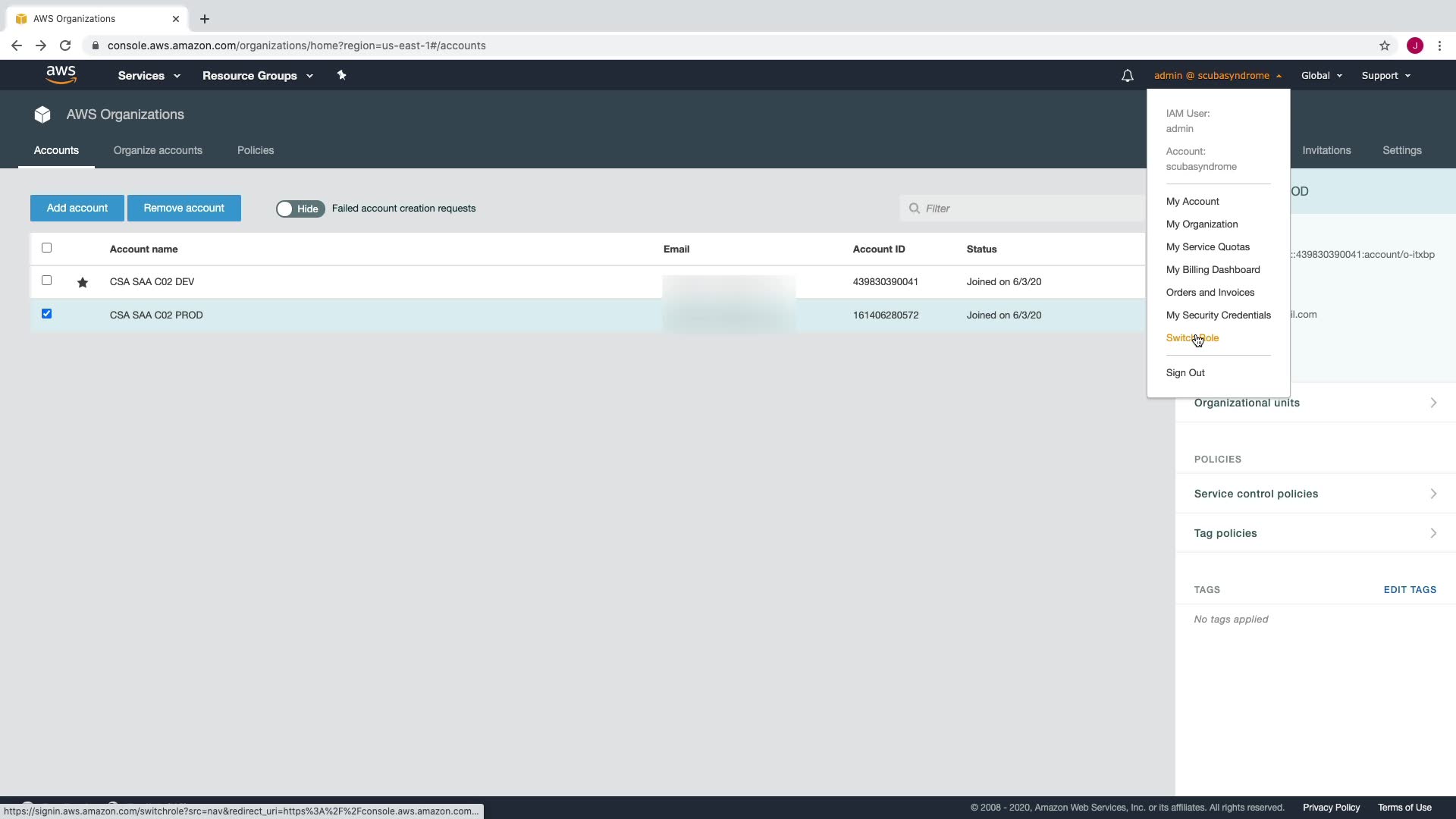Open Chrome profile avatar icon
This screenshot has width=1456, height=819.
[1414, 45]
